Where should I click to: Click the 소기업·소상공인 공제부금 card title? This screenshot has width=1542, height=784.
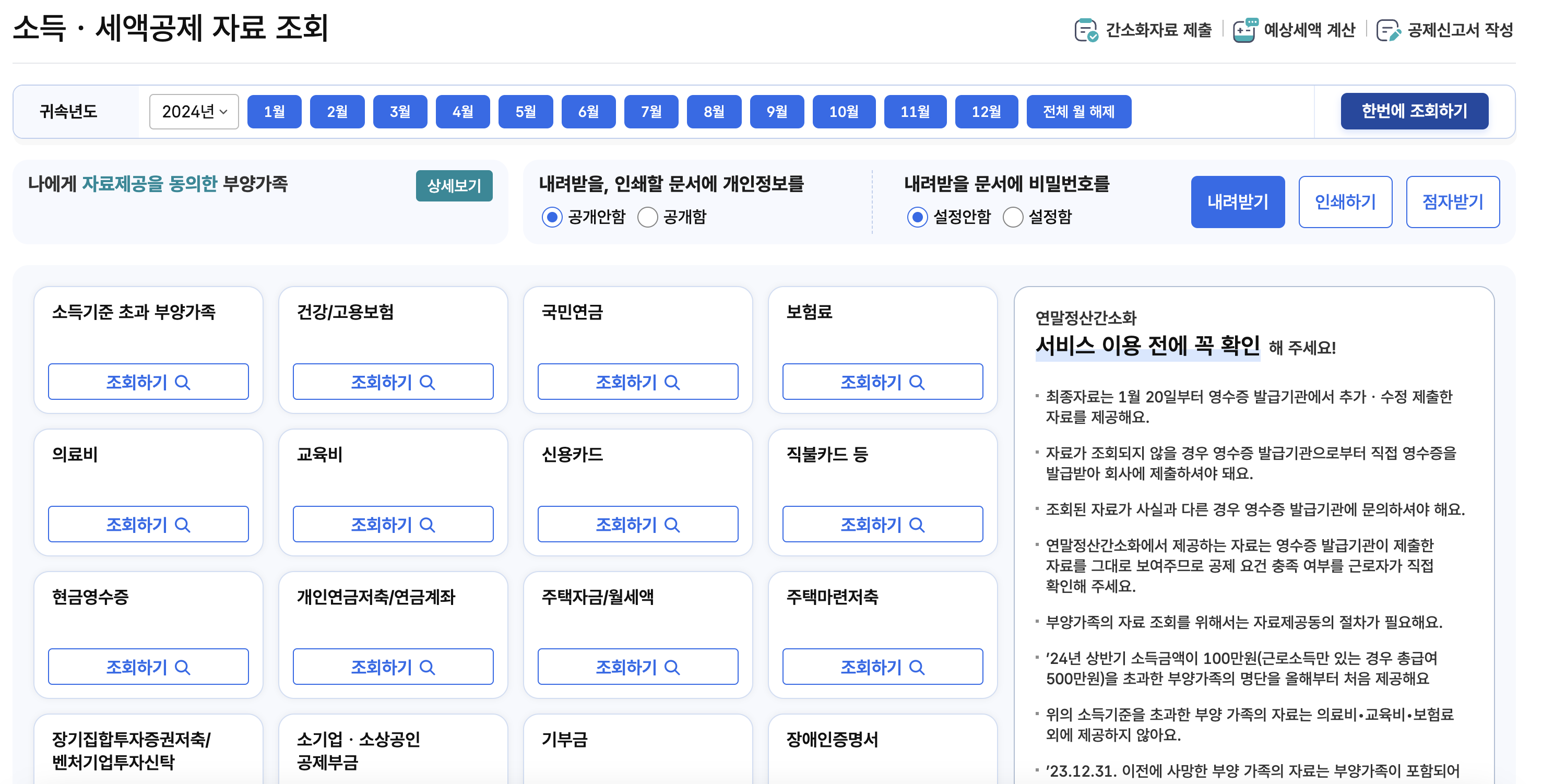(359, 751)
